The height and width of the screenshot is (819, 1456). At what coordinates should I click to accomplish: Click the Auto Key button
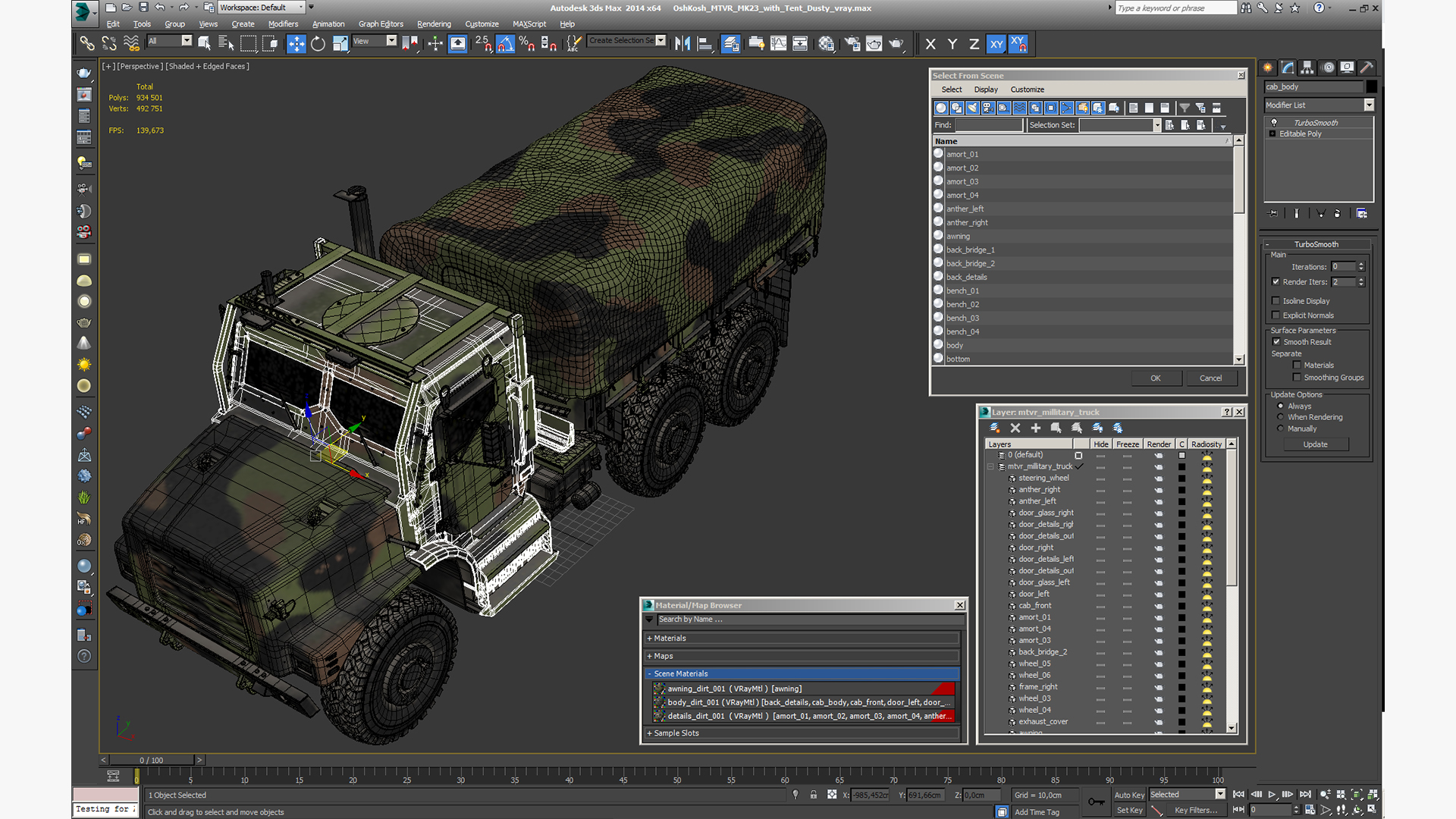1129,795
